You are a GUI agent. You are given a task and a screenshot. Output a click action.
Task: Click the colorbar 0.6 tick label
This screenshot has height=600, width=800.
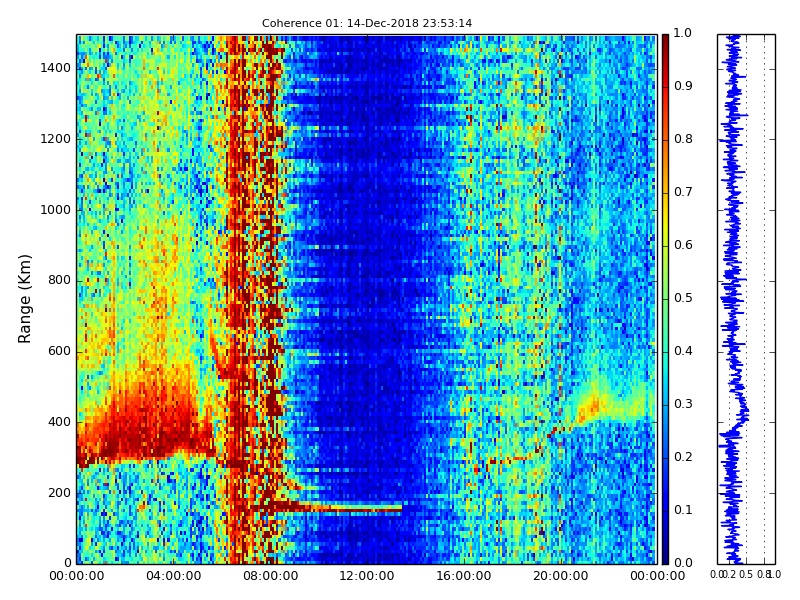click(x=683, y=245)
